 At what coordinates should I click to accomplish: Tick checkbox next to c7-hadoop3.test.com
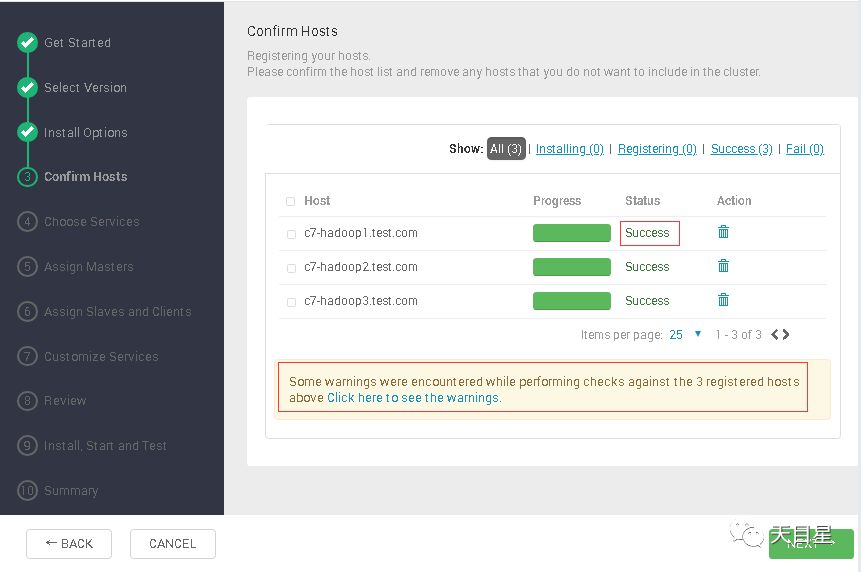tap(291, 302)
